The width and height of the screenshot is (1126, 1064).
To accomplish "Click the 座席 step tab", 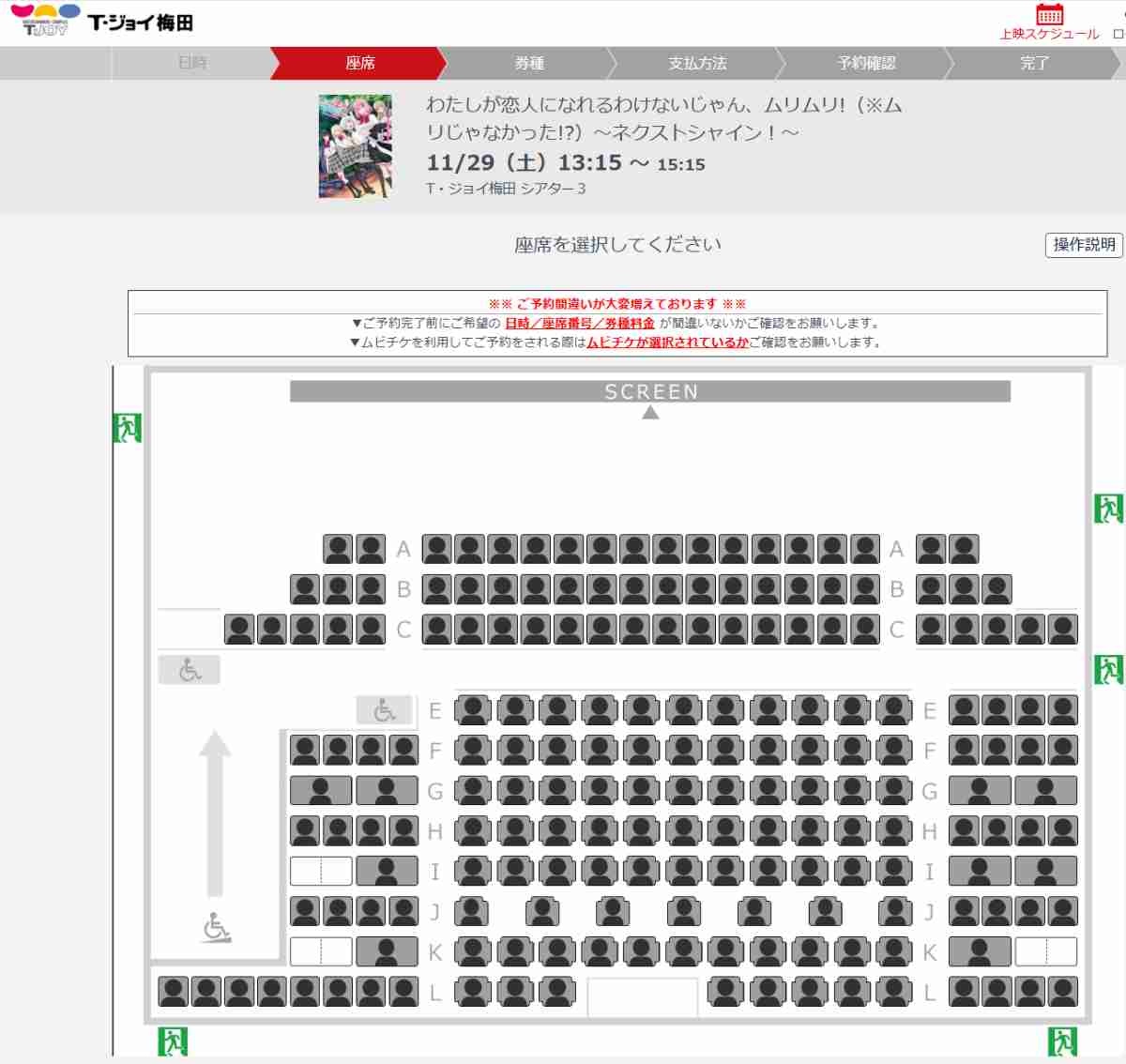I will click(x=360, y=63).
